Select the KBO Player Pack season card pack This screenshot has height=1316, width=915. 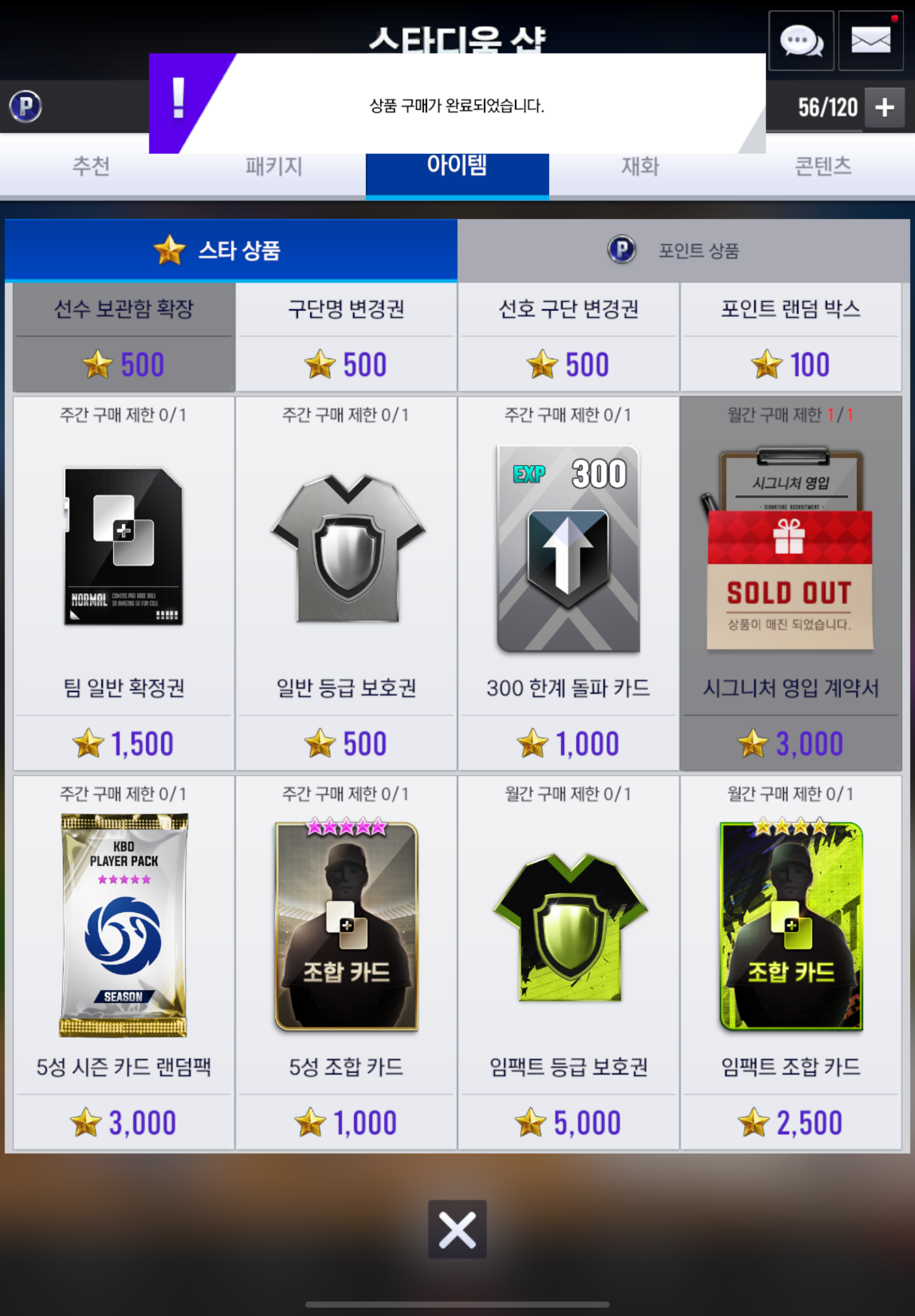coord(123,925)
